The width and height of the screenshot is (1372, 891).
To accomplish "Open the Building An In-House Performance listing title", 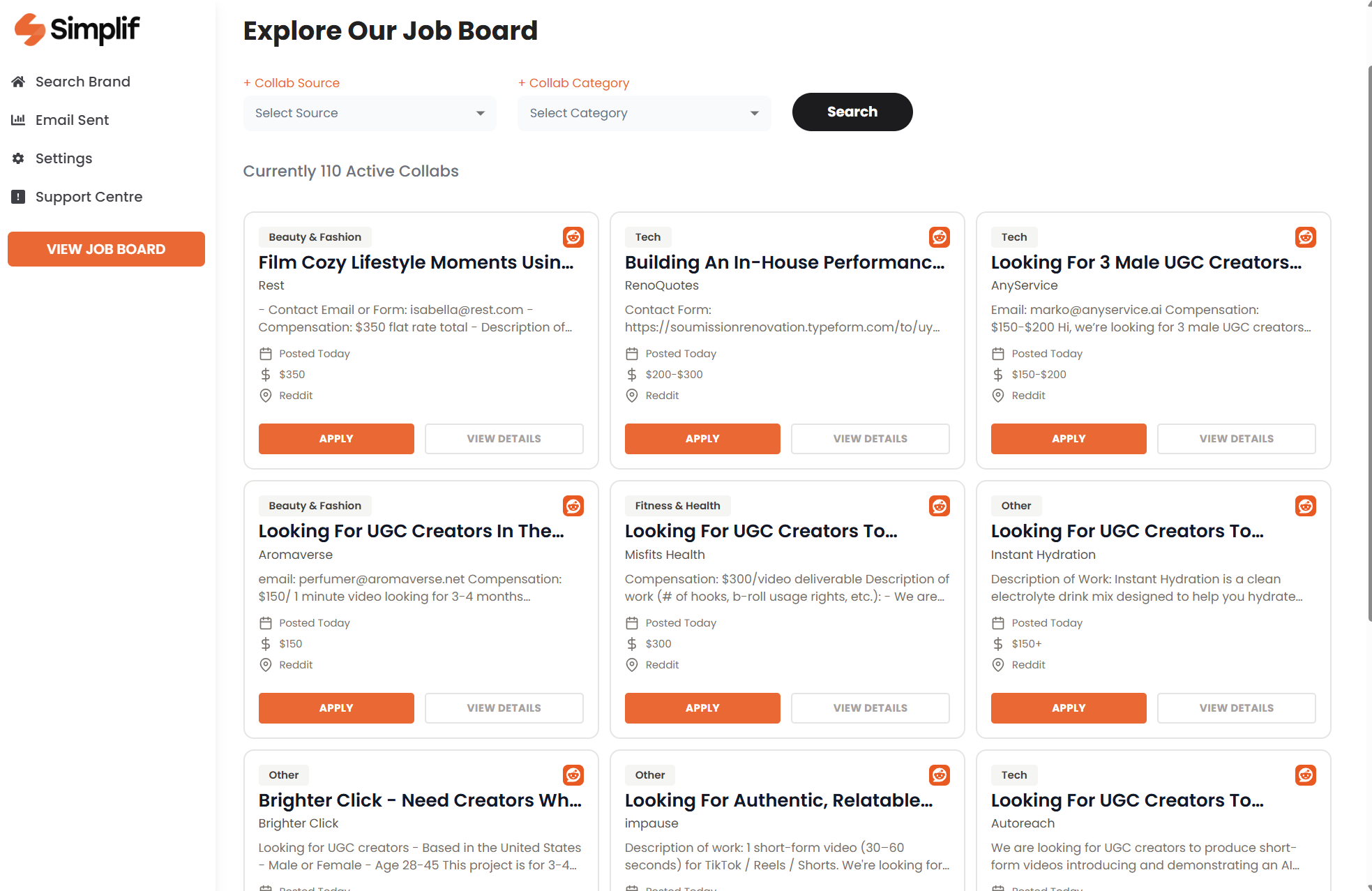I will tap(784, 262).
